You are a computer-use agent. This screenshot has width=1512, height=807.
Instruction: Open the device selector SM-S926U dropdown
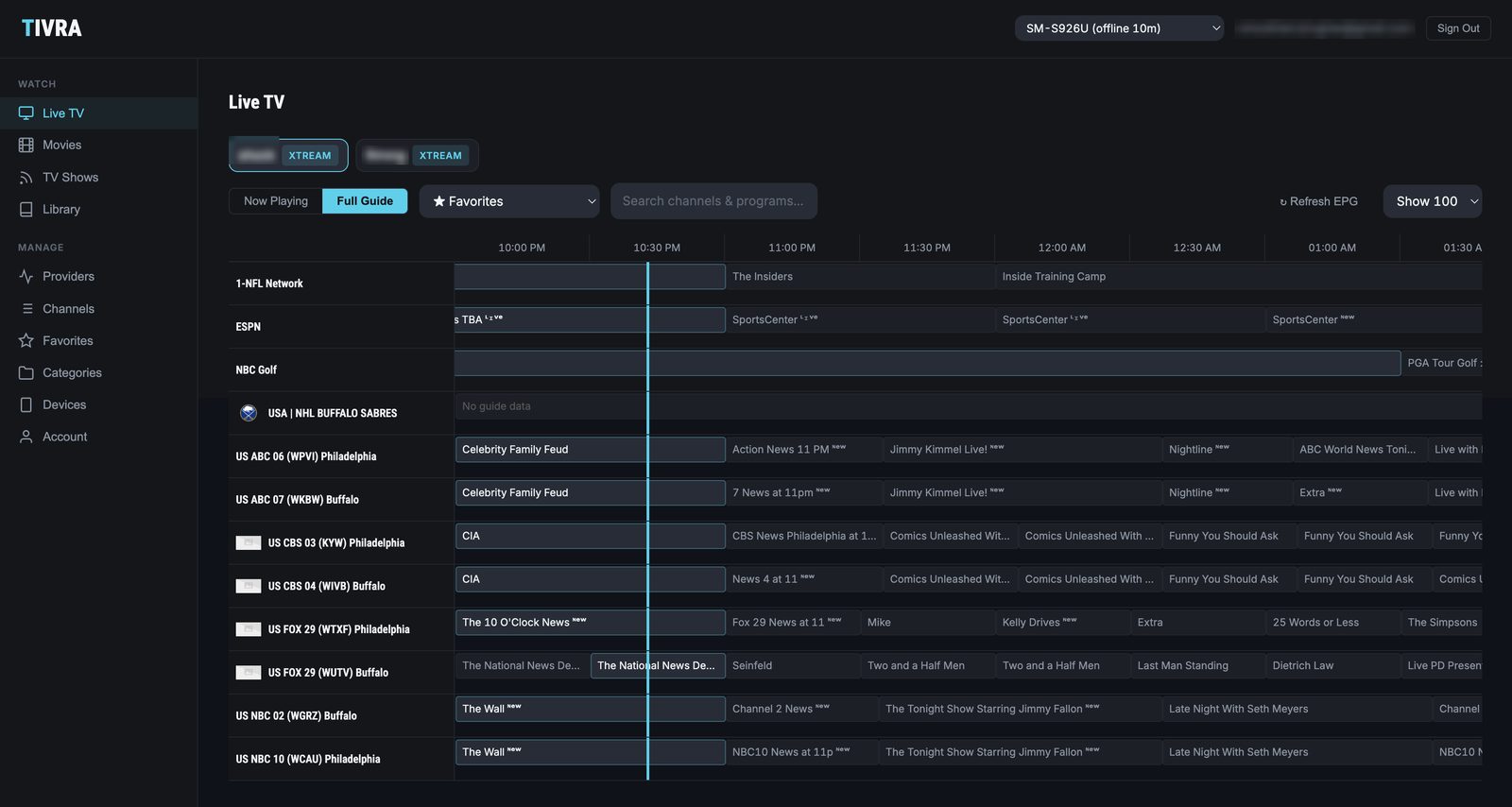coord(1119,28)
